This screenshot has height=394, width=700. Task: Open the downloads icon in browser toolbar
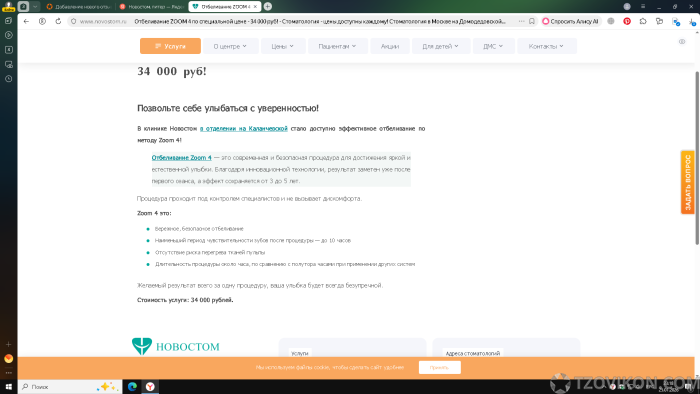point(692,21)
